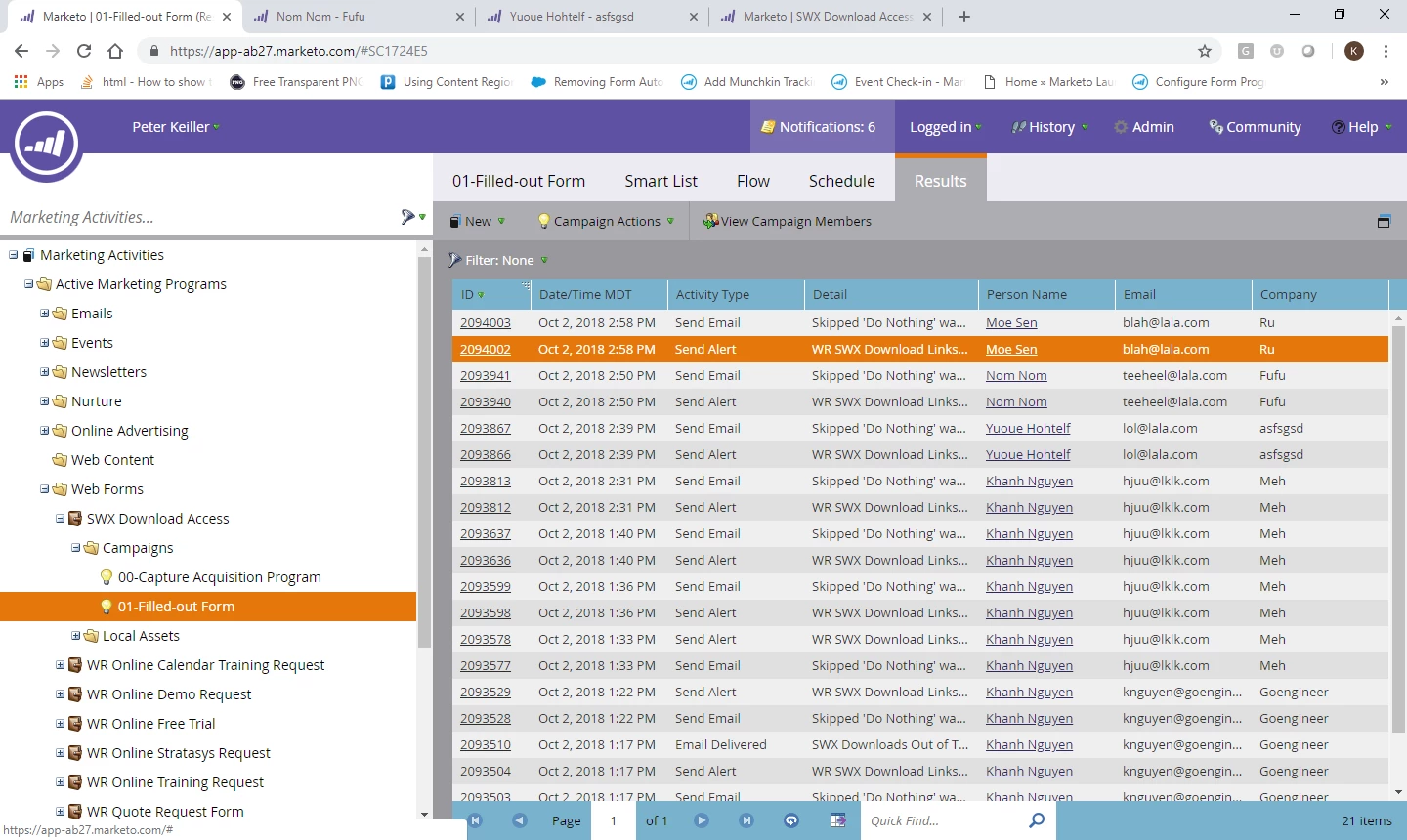The image size is (1407, 840).
Task: Sort by the Date/Time MDT column
Action: (599, 295)
